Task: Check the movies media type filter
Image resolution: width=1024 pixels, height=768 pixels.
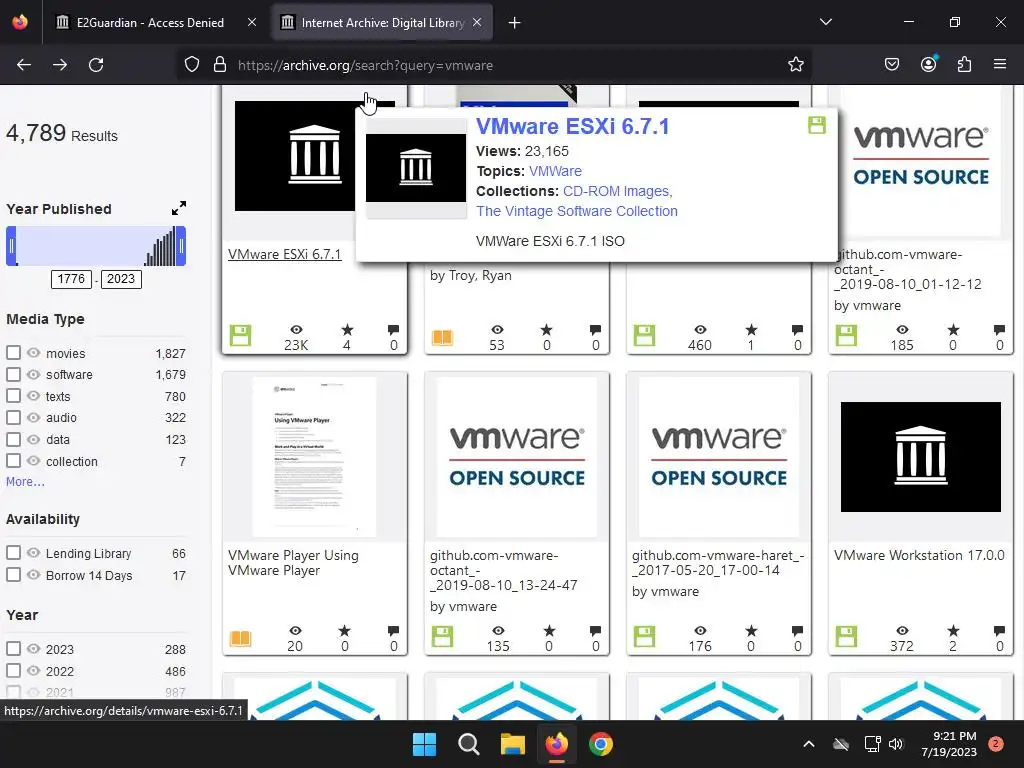Action: tap(13, 353)
